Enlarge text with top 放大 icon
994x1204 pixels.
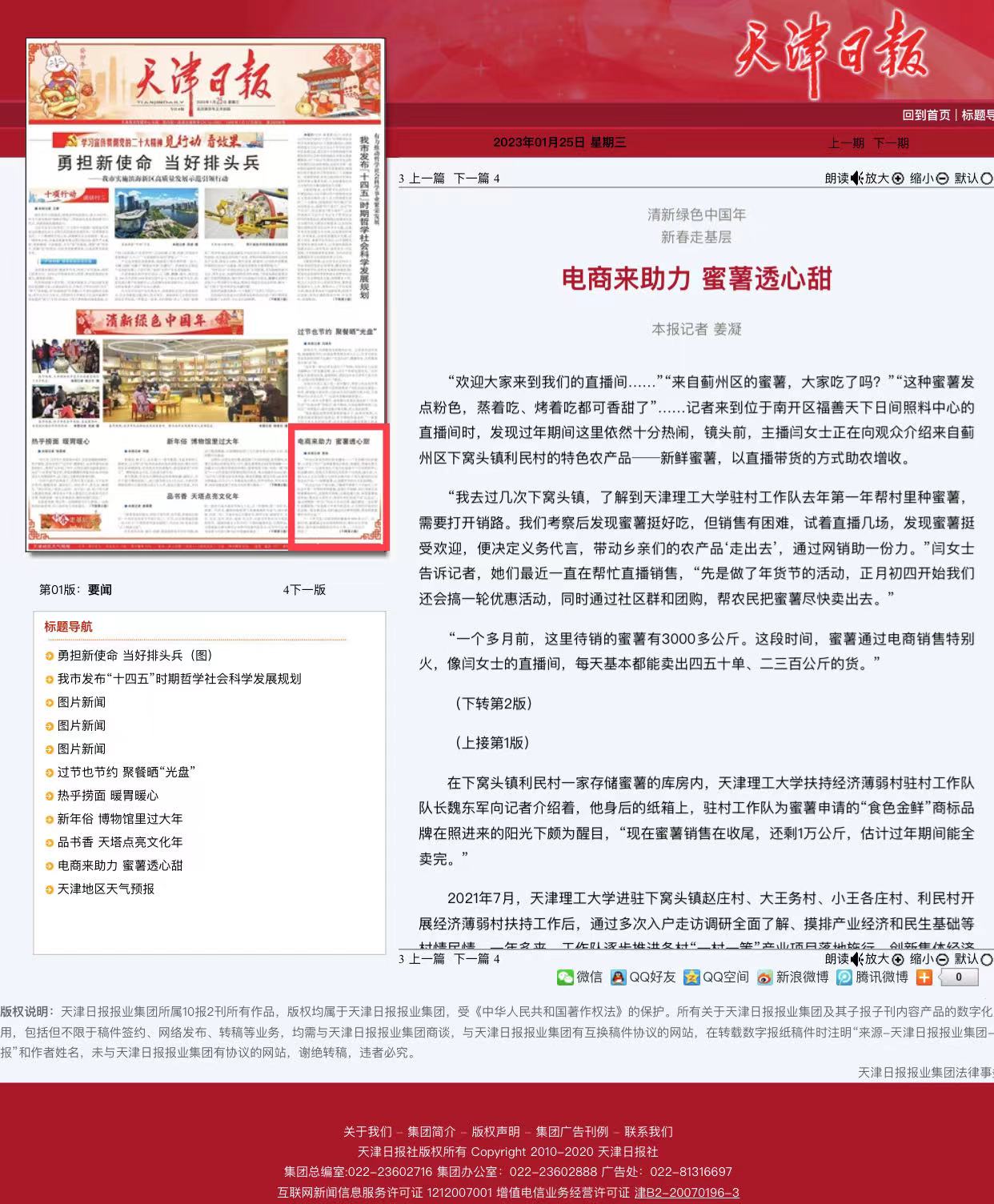(898, 179)
